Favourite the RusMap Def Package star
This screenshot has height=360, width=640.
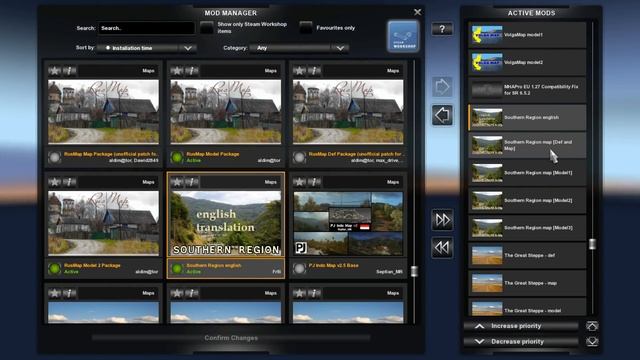click(x=299, y=71)
